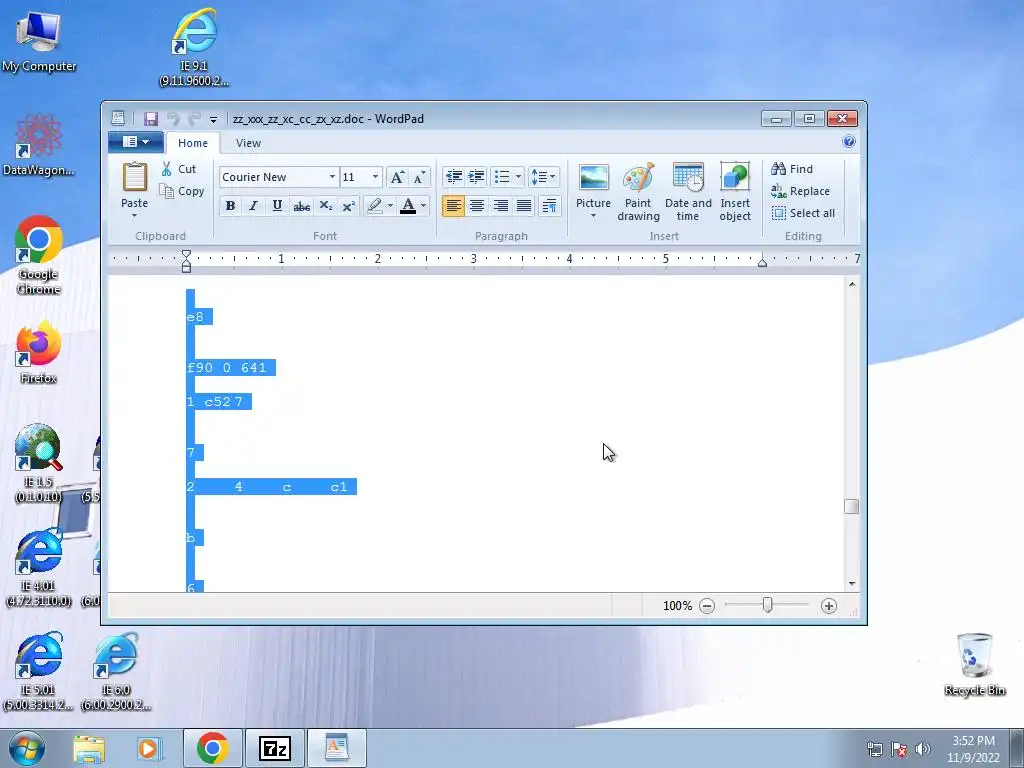This screenshot has height=768, width=1024.
Task: Toggle bold formatting
Action: [230, 206]
